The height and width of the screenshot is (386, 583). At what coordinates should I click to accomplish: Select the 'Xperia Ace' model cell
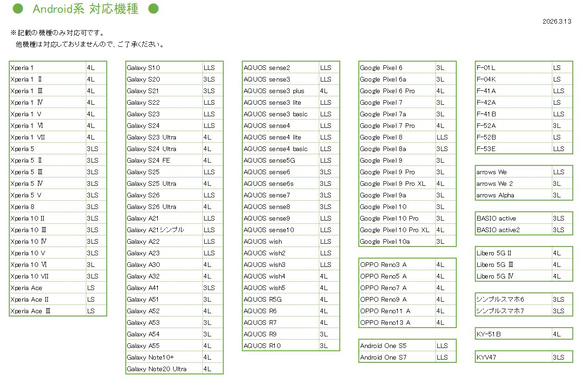48,288
